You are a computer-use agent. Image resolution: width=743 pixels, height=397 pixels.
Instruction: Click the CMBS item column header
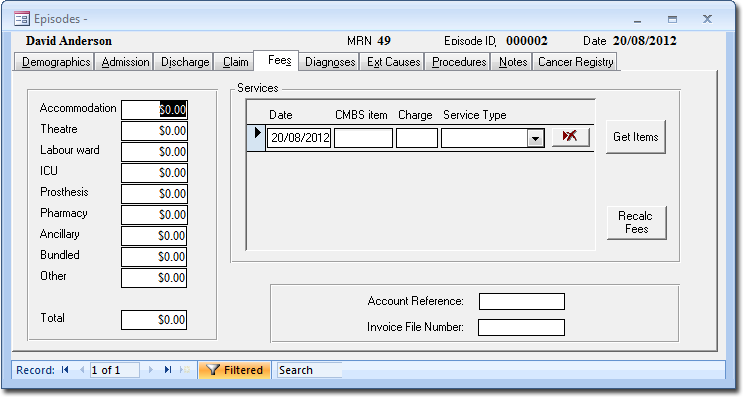click(362, 115)
